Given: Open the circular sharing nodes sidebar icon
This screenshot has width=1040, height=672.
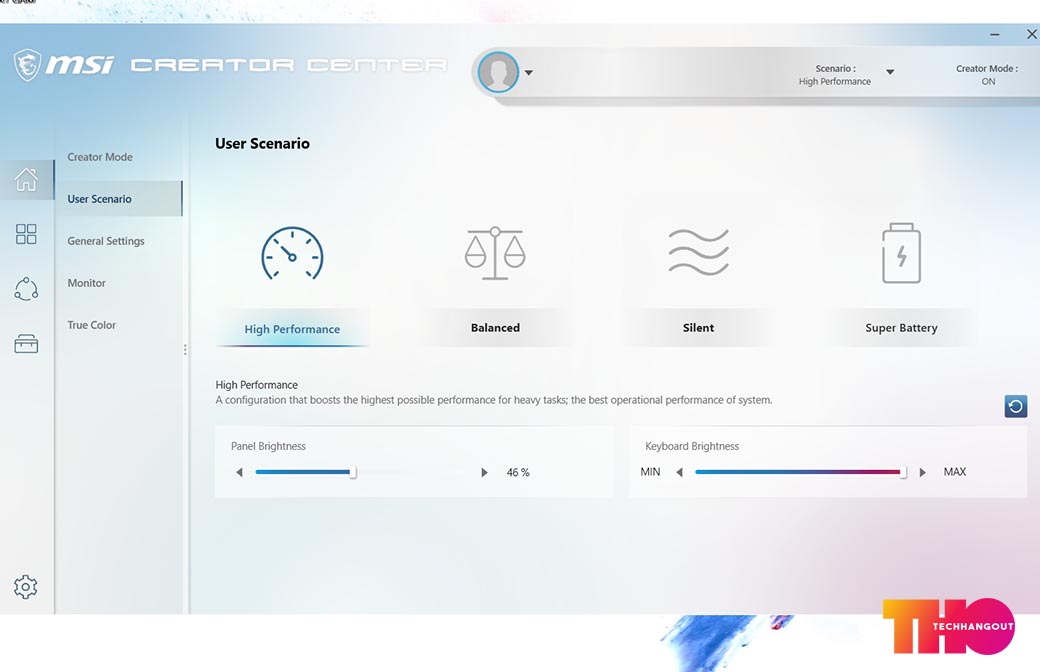Looking at the screenshot, I should [x=26, y=289].
